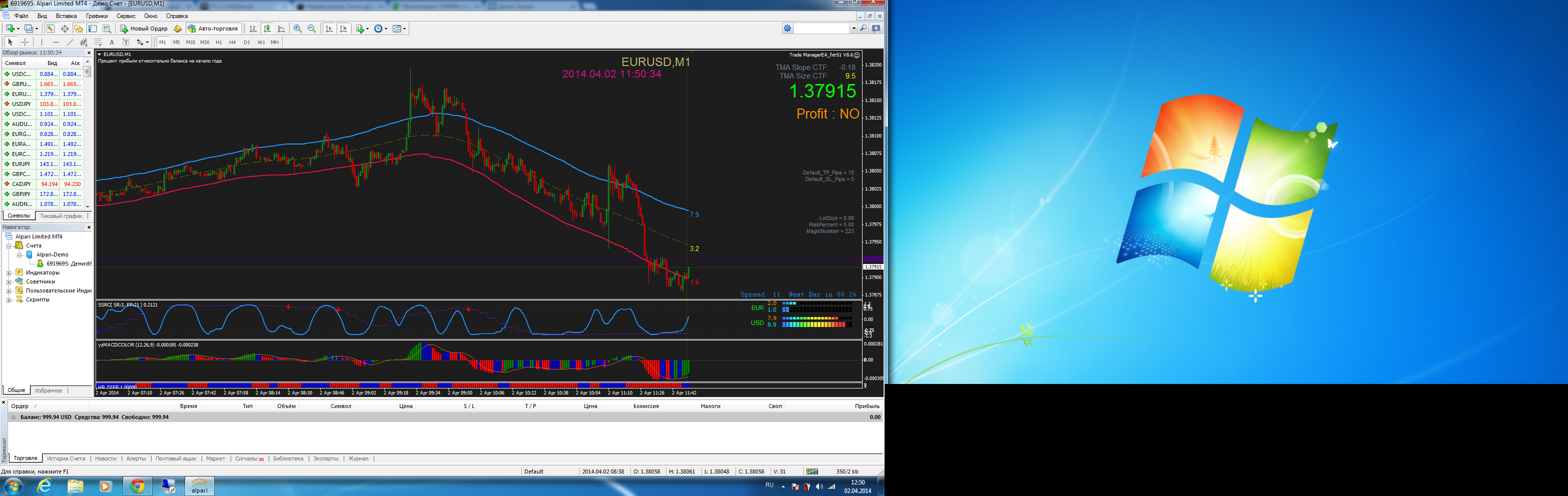
Task: Expand the Индикаторы tree node
Action: 9,272
